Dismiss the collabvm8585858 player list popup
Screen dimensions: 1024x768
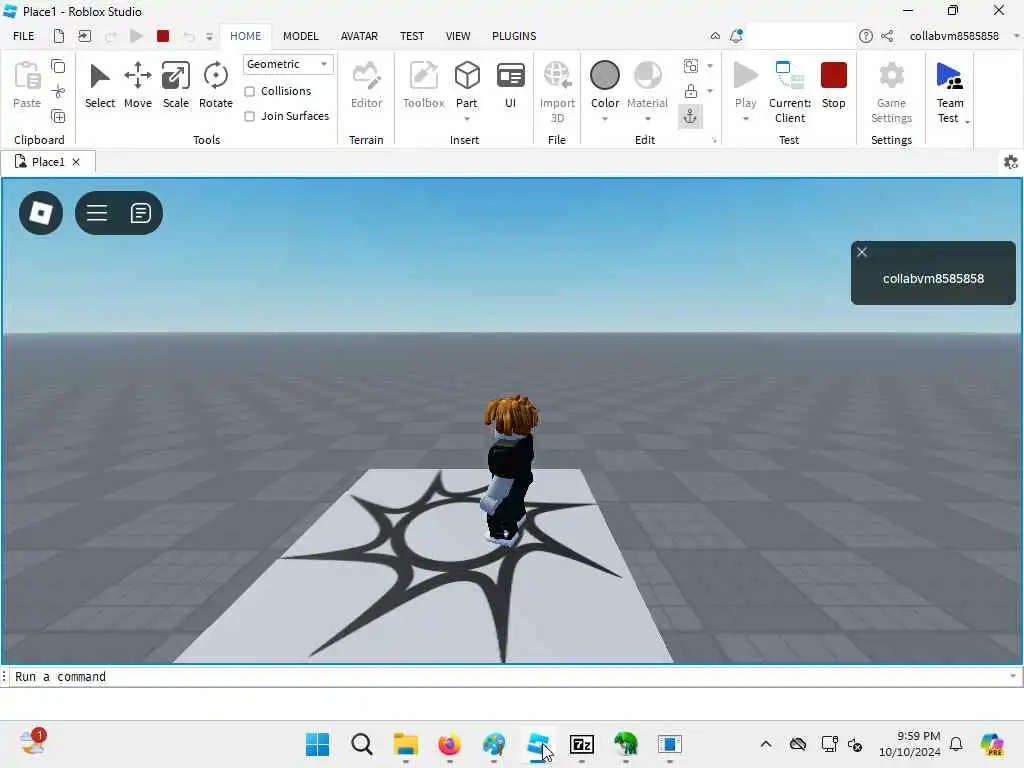click(862, 252)
